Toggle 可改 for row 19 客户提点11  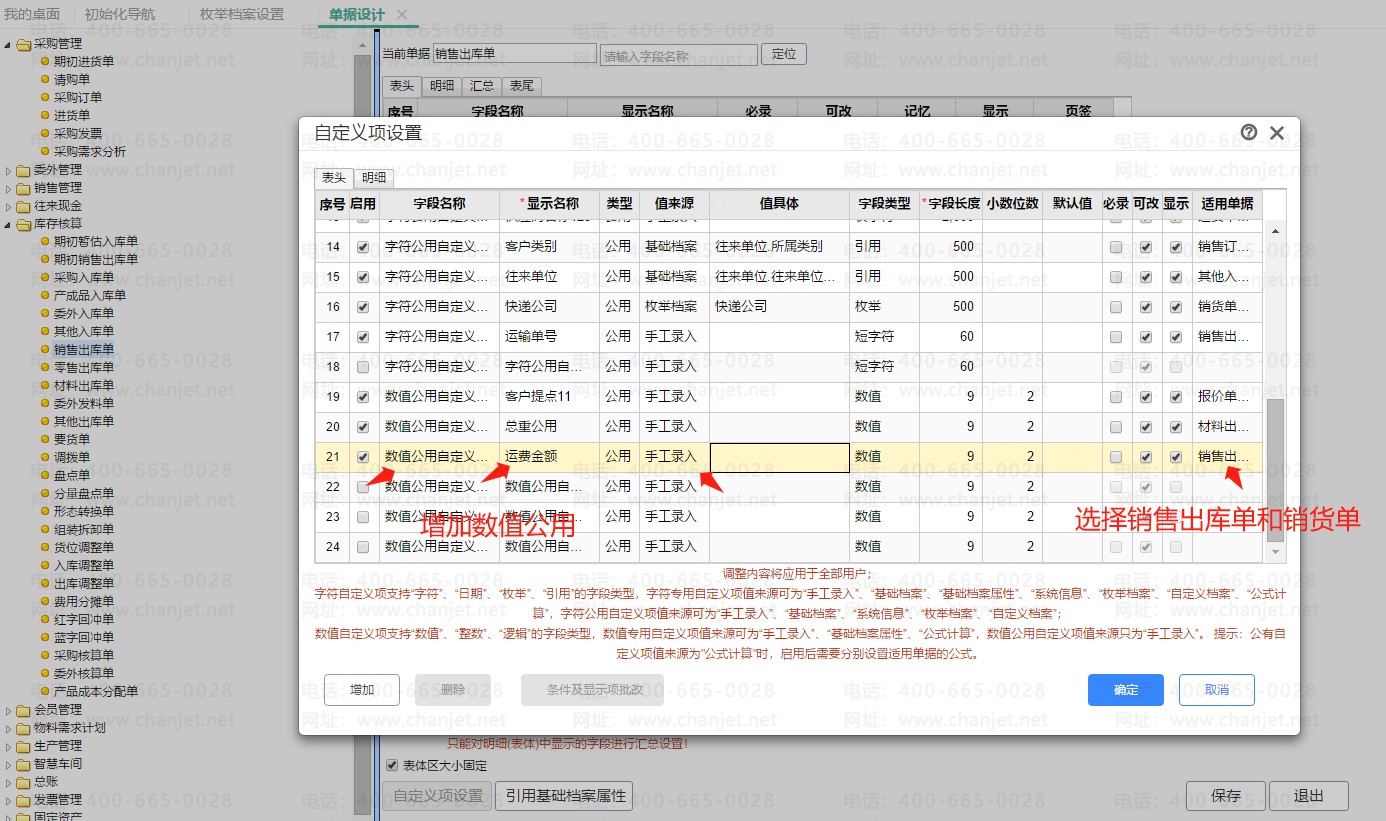point(1146,397)
